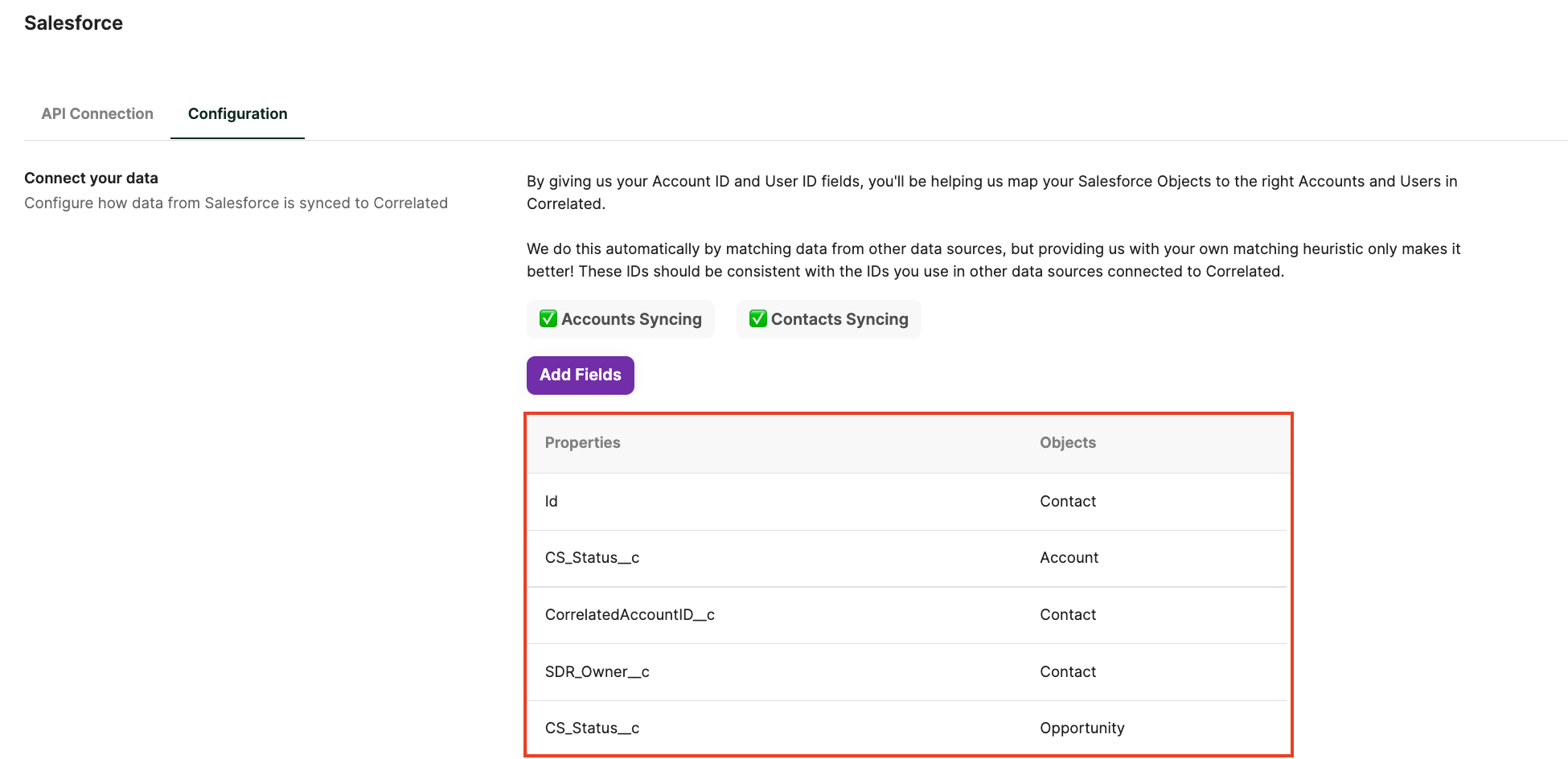Screen dimensions: 1568x759
Task: Click Contact object in SDR_Owner__c row
Action: pos(1068,672)
